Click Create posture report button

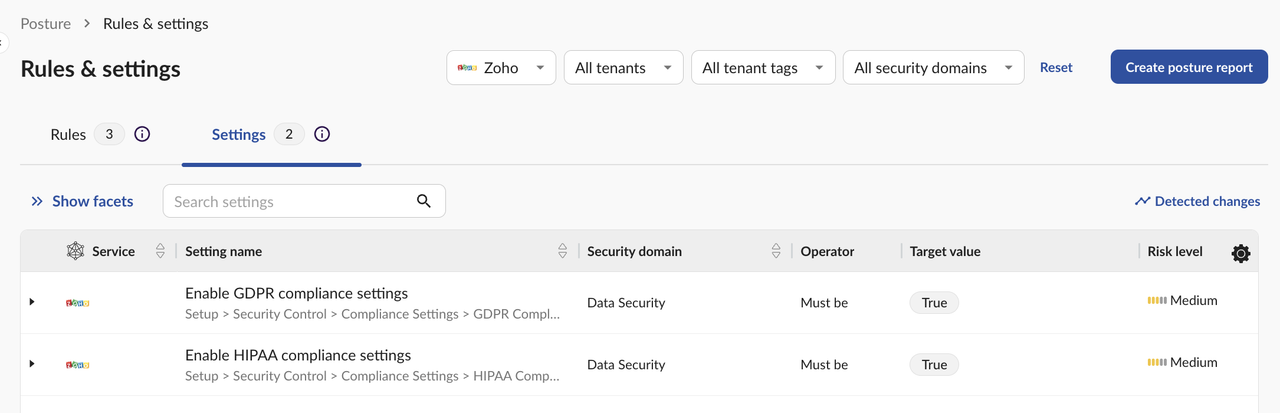point(1189,68)
